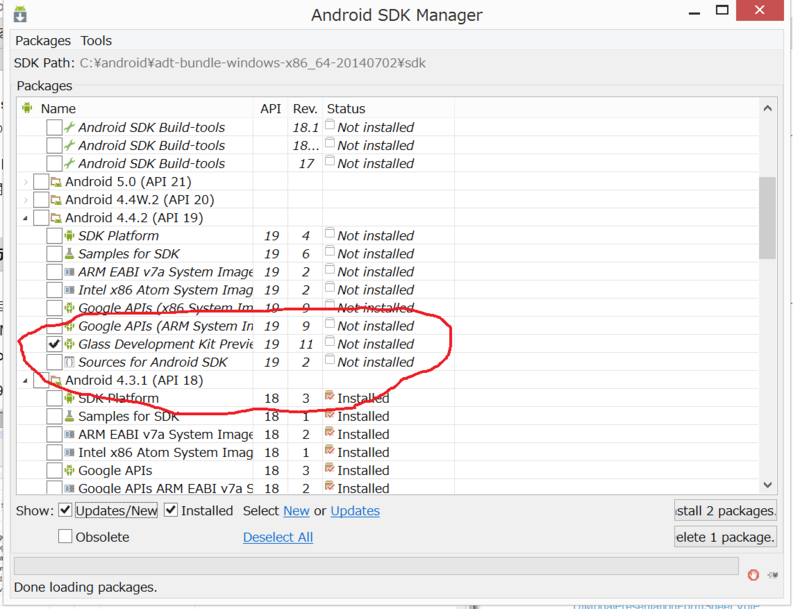This screenshot has width=800, height=609.
Task: Open the Tools menu
Action: [x=96, y=41]
